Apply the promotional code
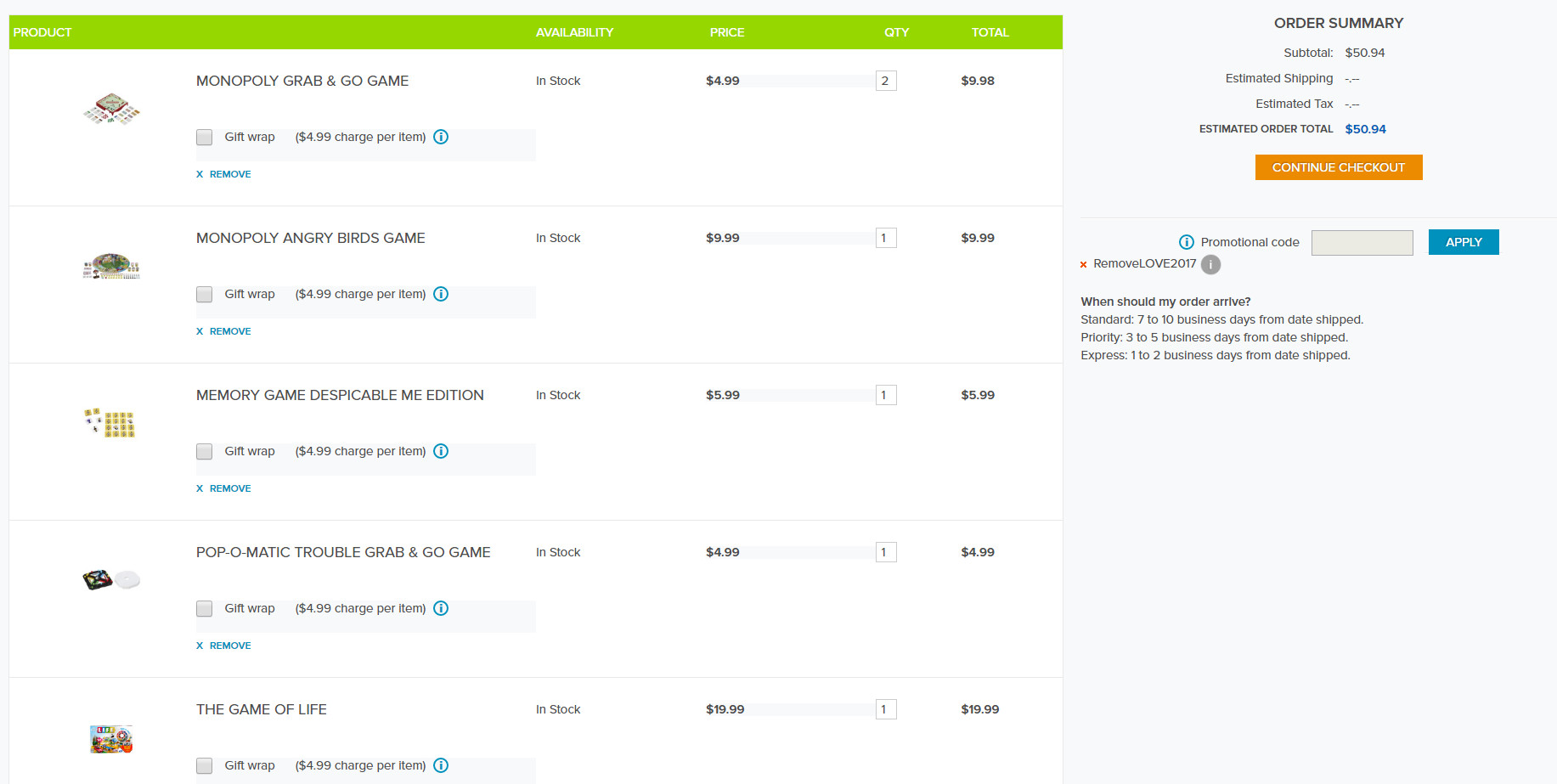Image resolution: width=1557 pixels, height=784 pixels. pos(1464,242)
